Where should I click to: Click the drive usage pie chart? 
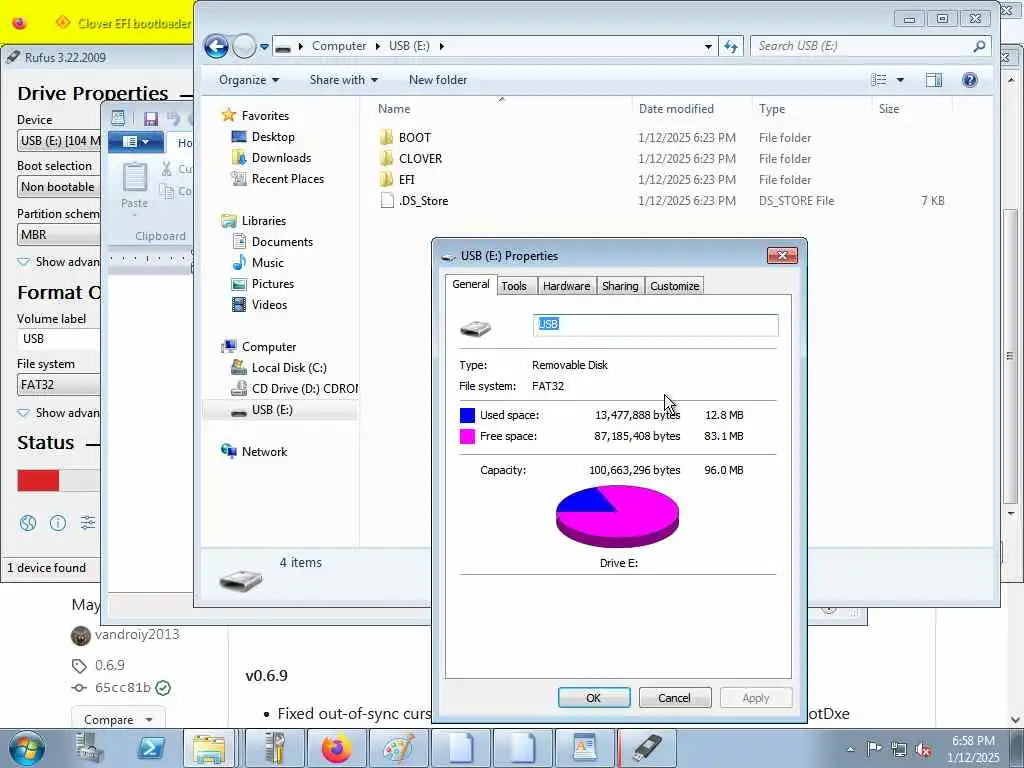(617, 515)
